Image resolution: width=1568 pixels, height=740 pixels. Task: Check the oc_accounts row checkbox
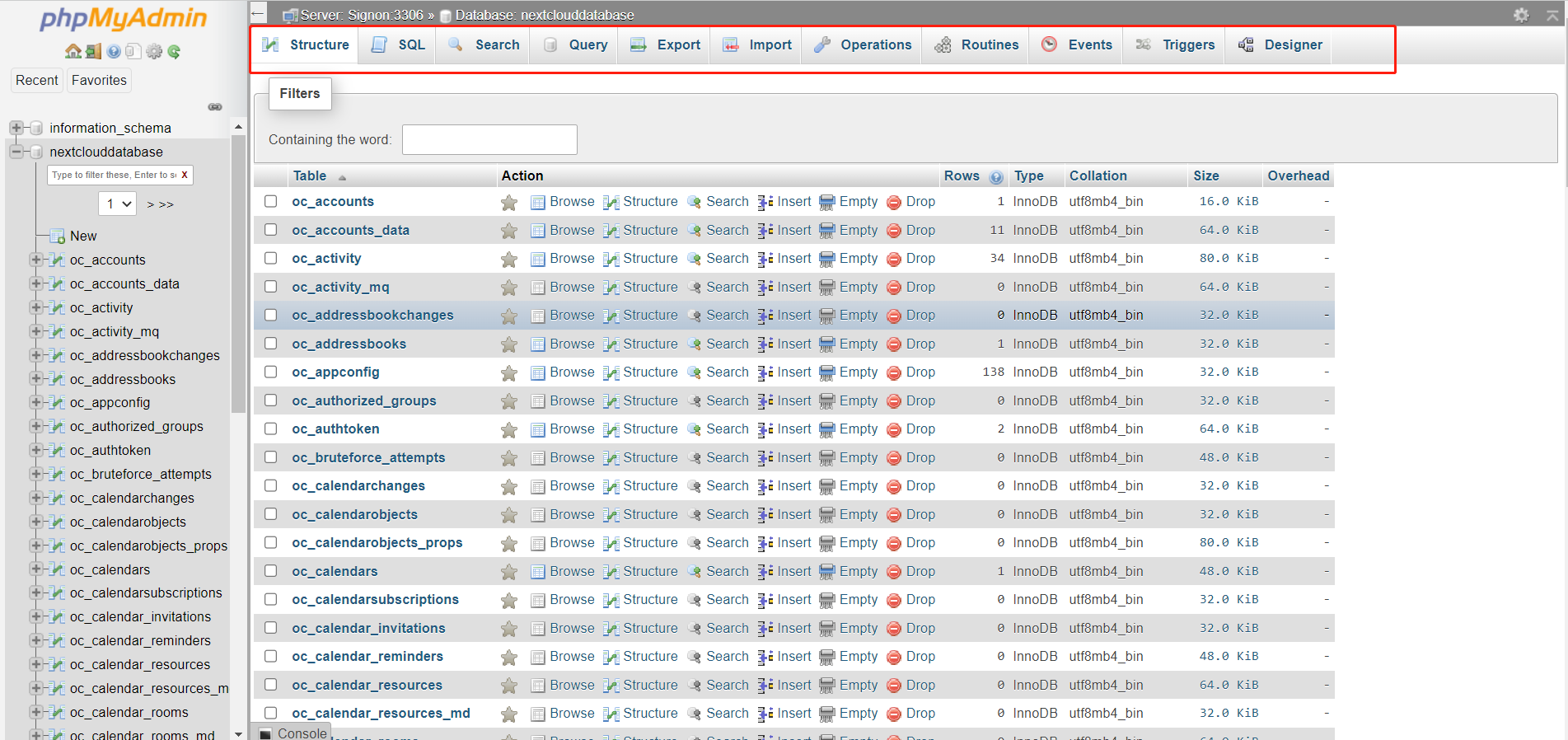[270, 201]
